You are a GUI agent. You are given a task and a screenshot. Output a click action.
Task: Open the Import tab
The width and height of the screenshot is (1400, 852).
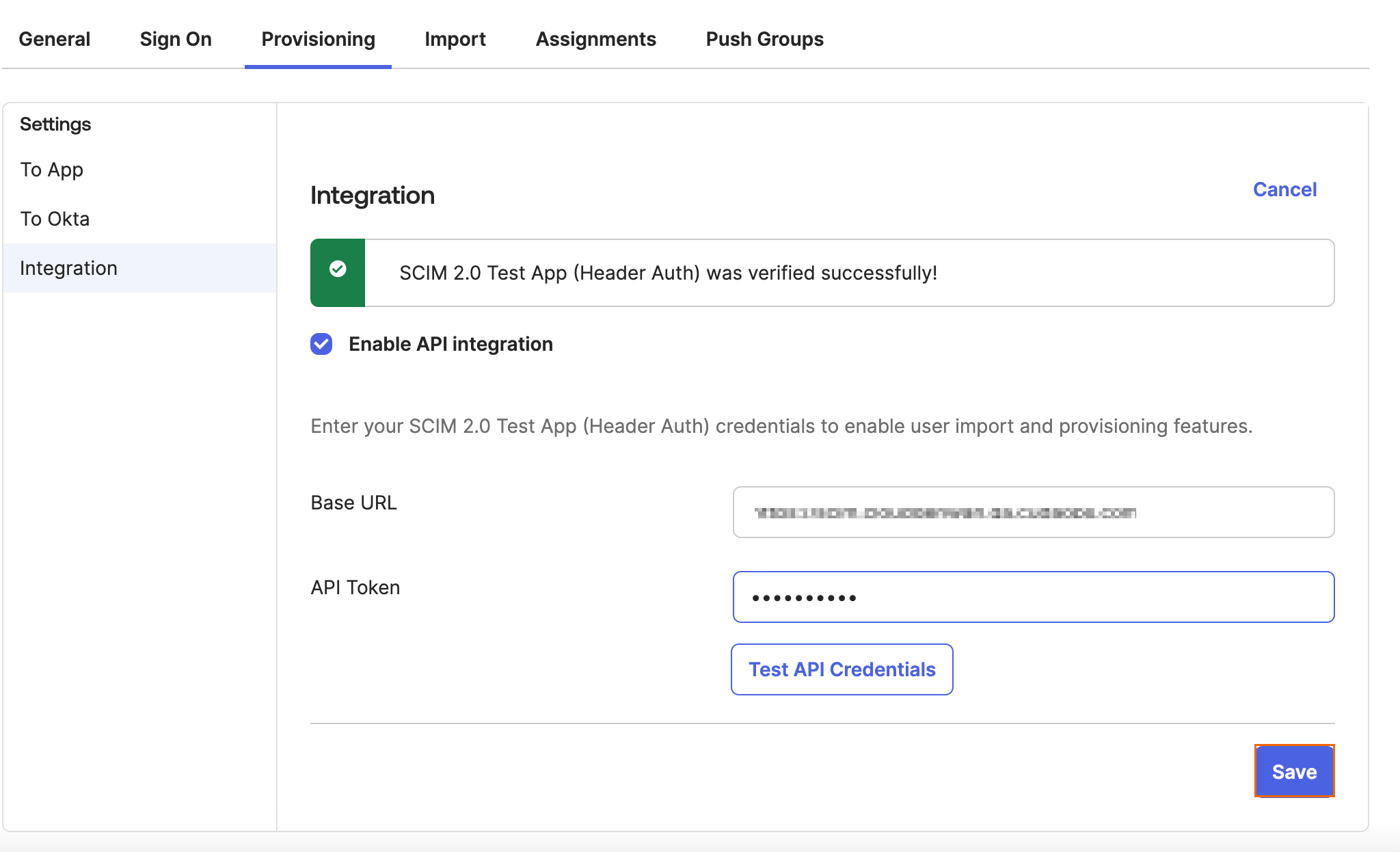click(455, 39)
